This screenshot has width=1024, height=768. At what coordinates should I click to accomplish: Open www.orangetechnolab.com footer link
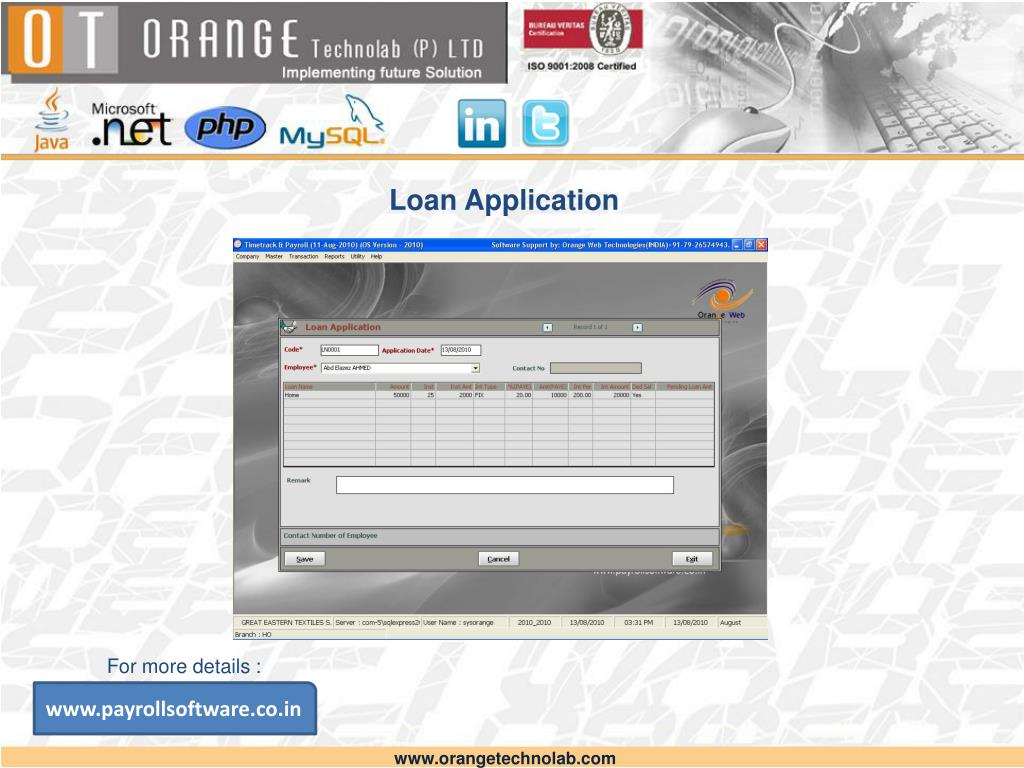(505, 758)
